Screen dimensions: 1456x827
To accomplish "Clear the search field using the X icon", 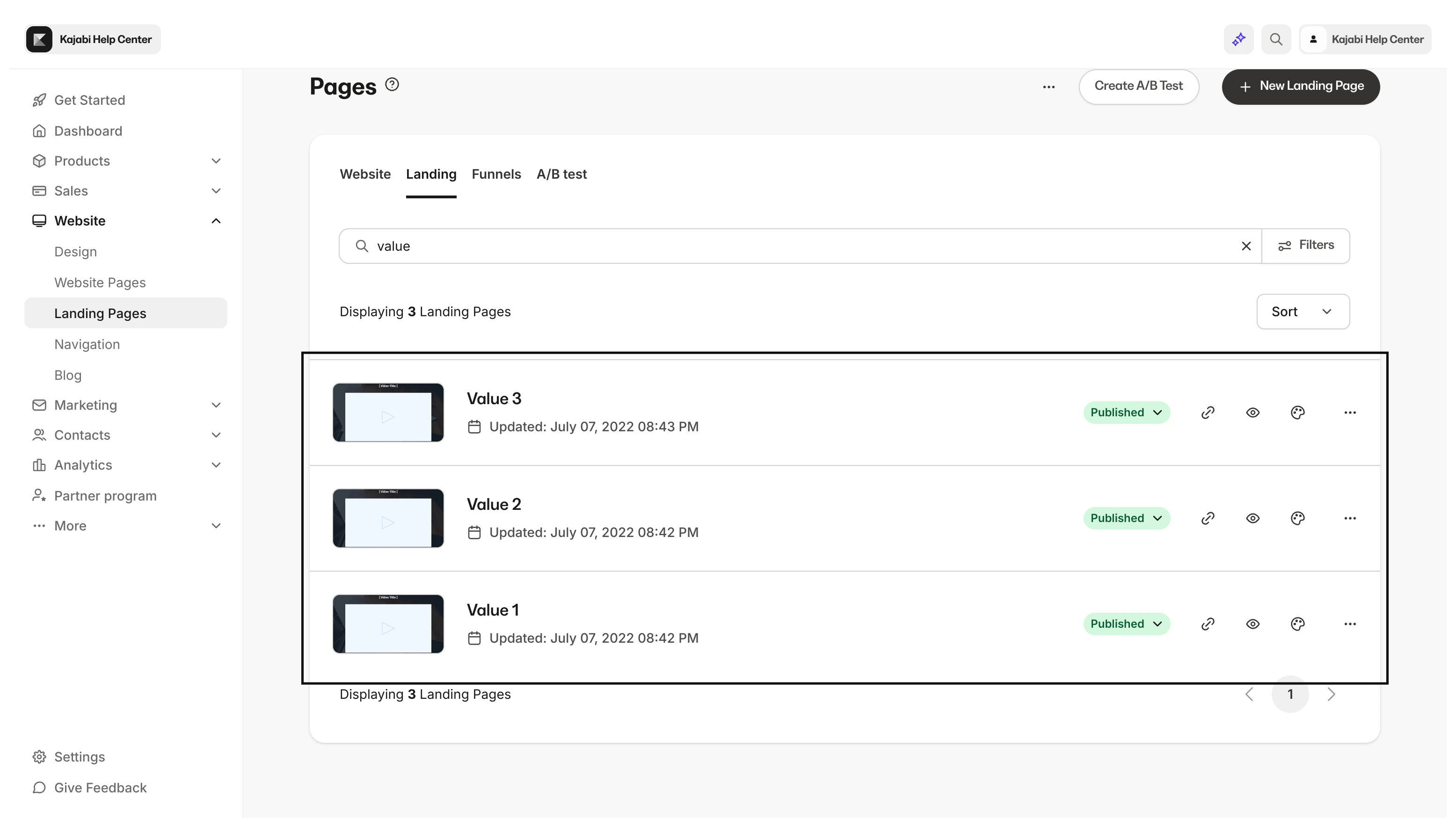I will coord(1246,246).
